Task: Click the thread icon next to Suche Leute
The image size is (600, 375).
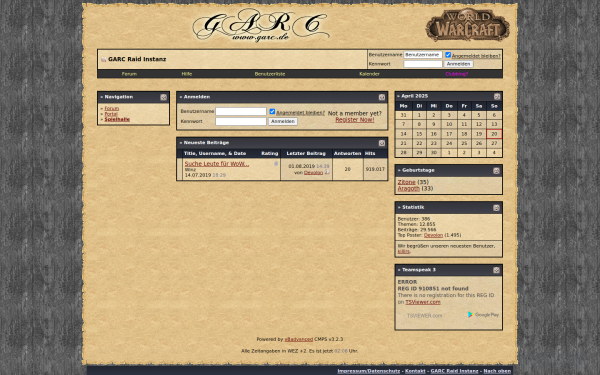Action: [x=276, y=163]
